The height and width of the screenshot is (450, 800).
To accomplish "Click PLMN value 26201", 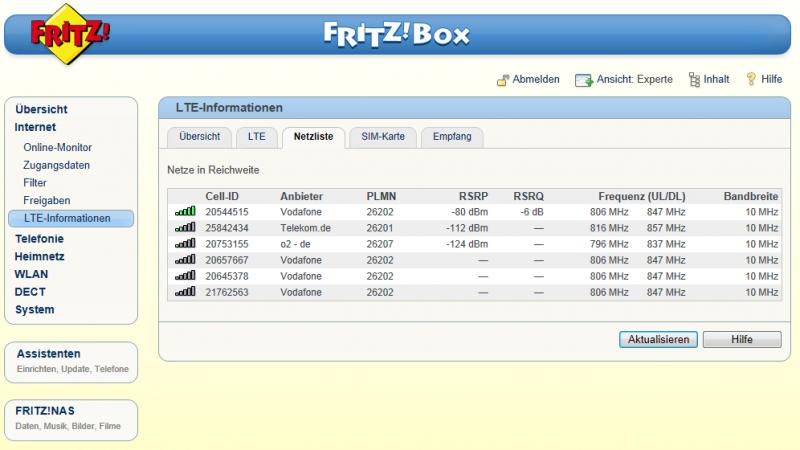I will click(380, 228).
